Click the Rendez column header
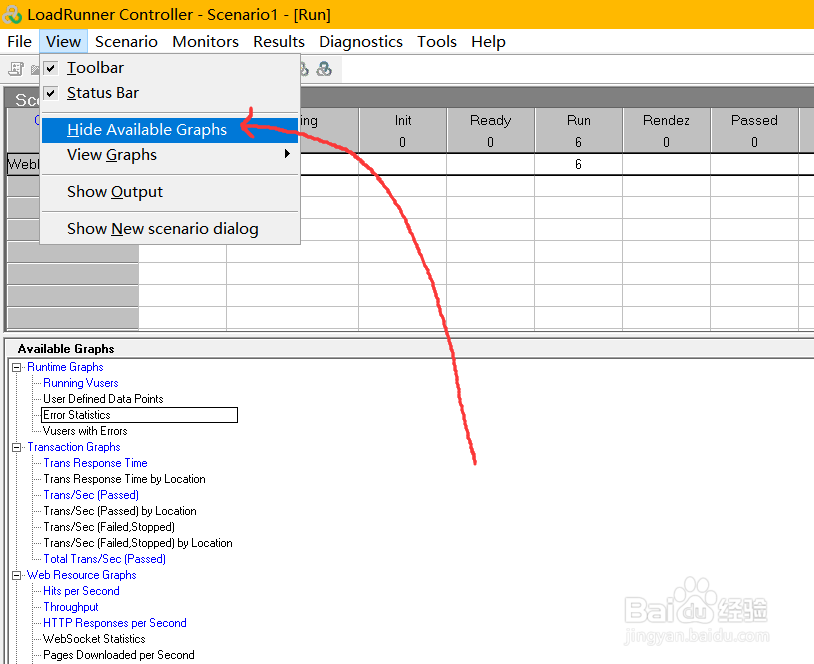814x664 pixels. pyautogui.click(x=667, y=130)
